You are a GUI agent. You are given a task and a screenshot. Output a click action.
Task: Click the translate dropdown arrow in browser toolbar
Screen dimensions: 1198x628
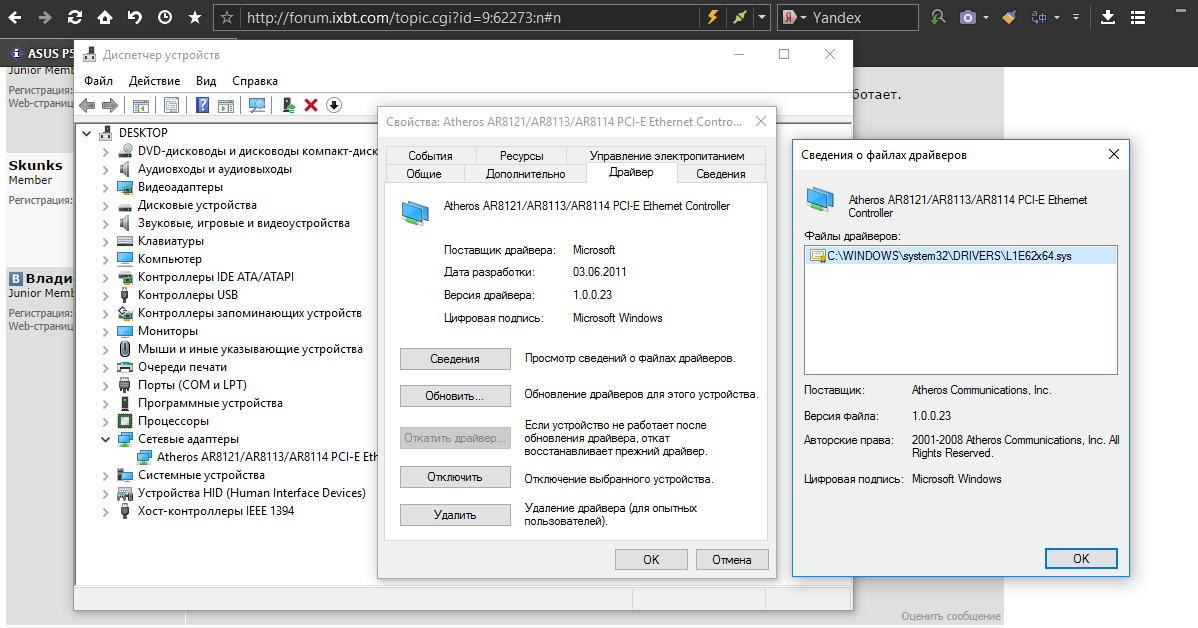tap(1056, 17)
